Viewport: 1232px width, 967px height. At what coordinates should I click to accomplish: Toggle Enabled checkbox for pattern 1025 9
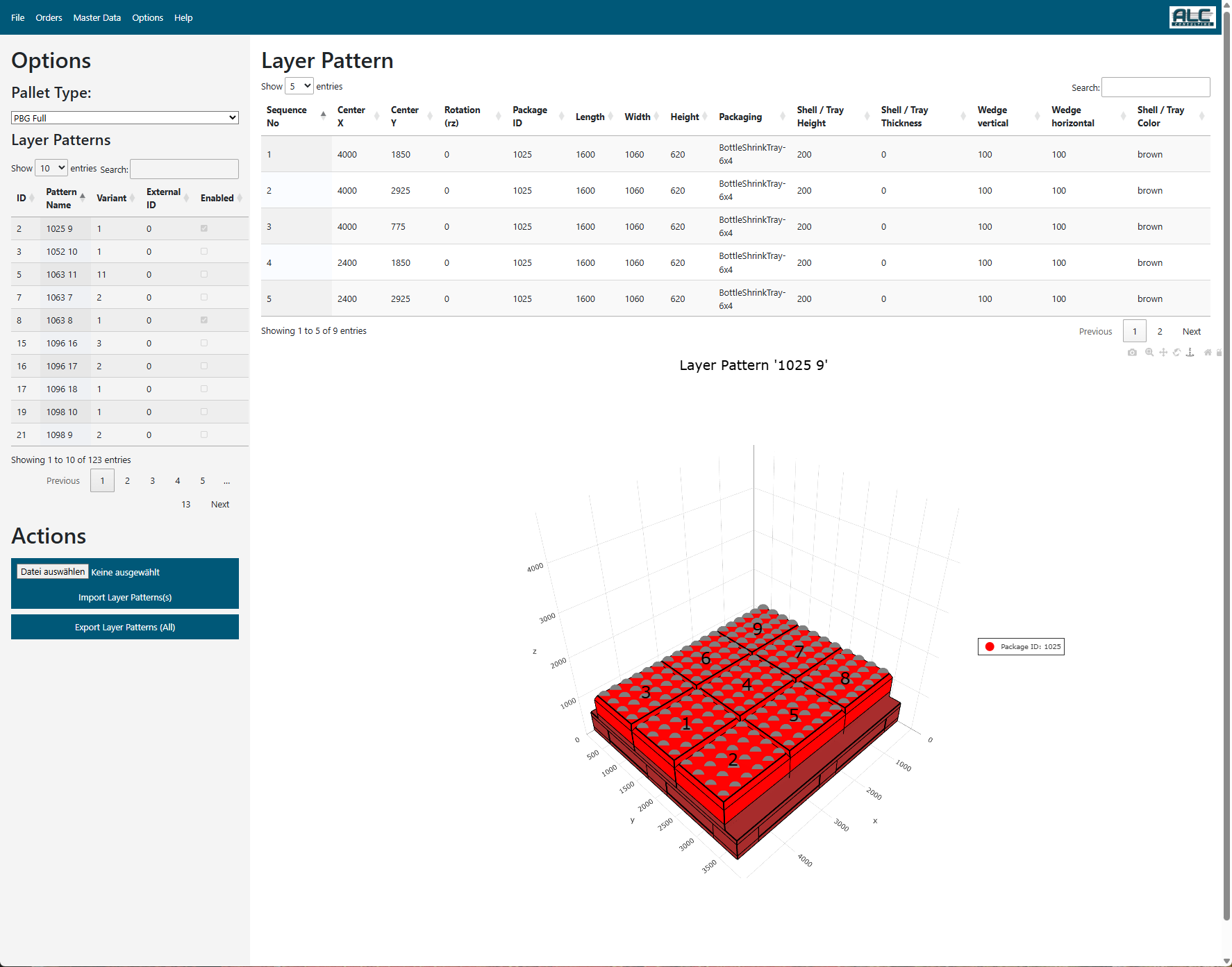click(x=204, y=228)
